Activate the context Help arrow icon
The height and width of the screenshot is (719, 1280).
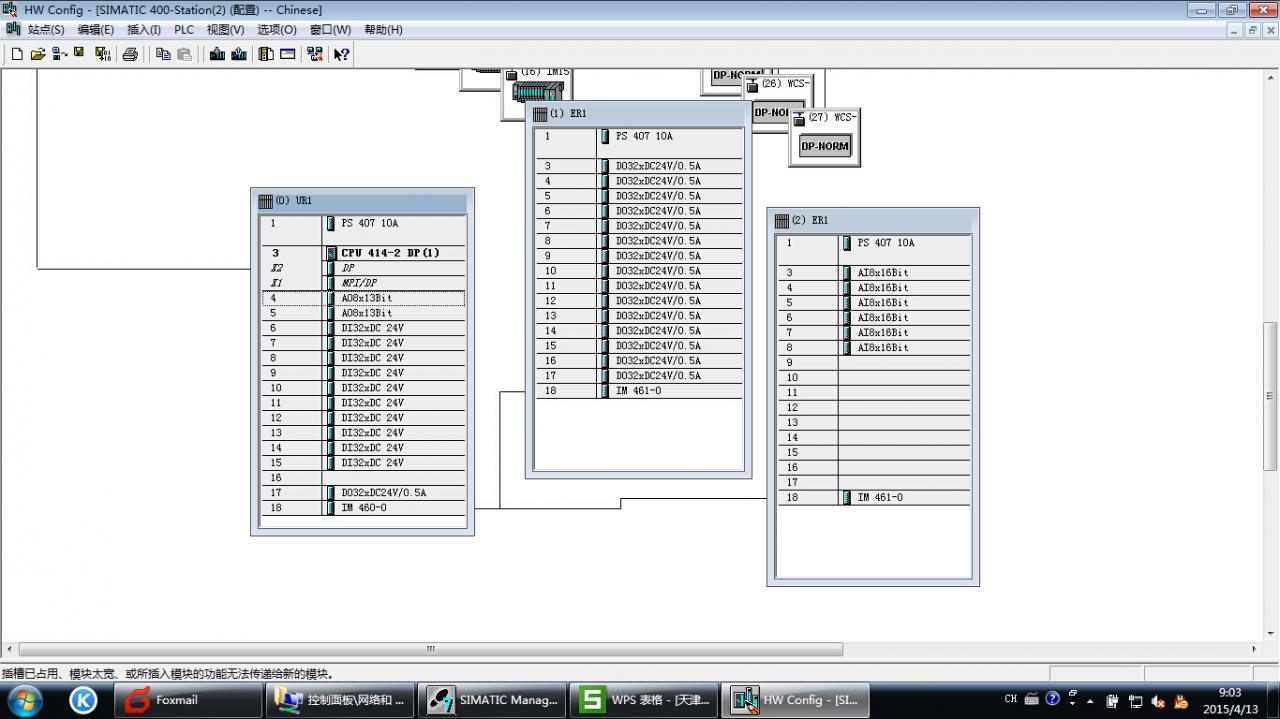point(341,54)
